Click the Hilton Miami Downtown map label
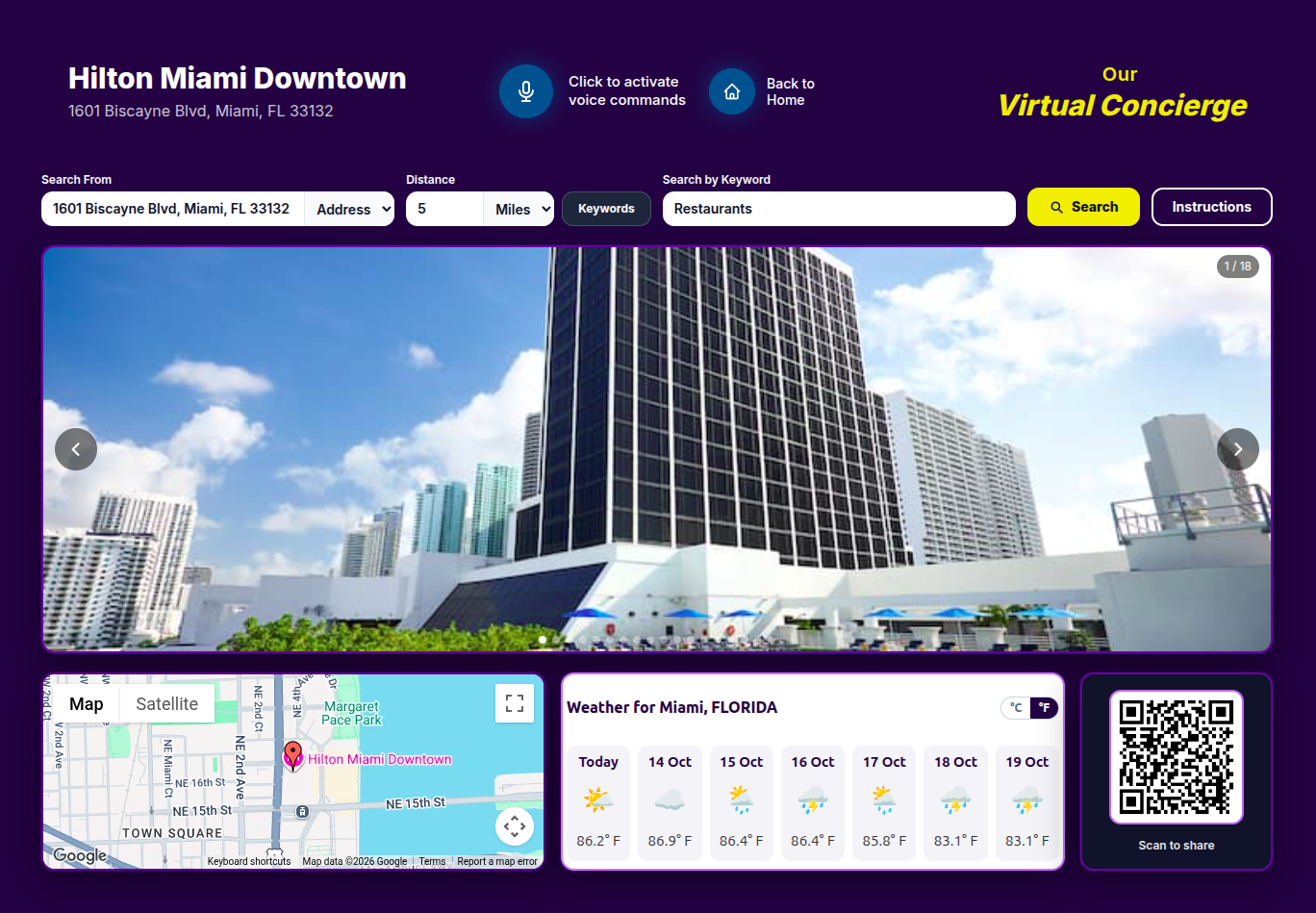Viewport: 1316px width, 913px height. tap(380, 760)
